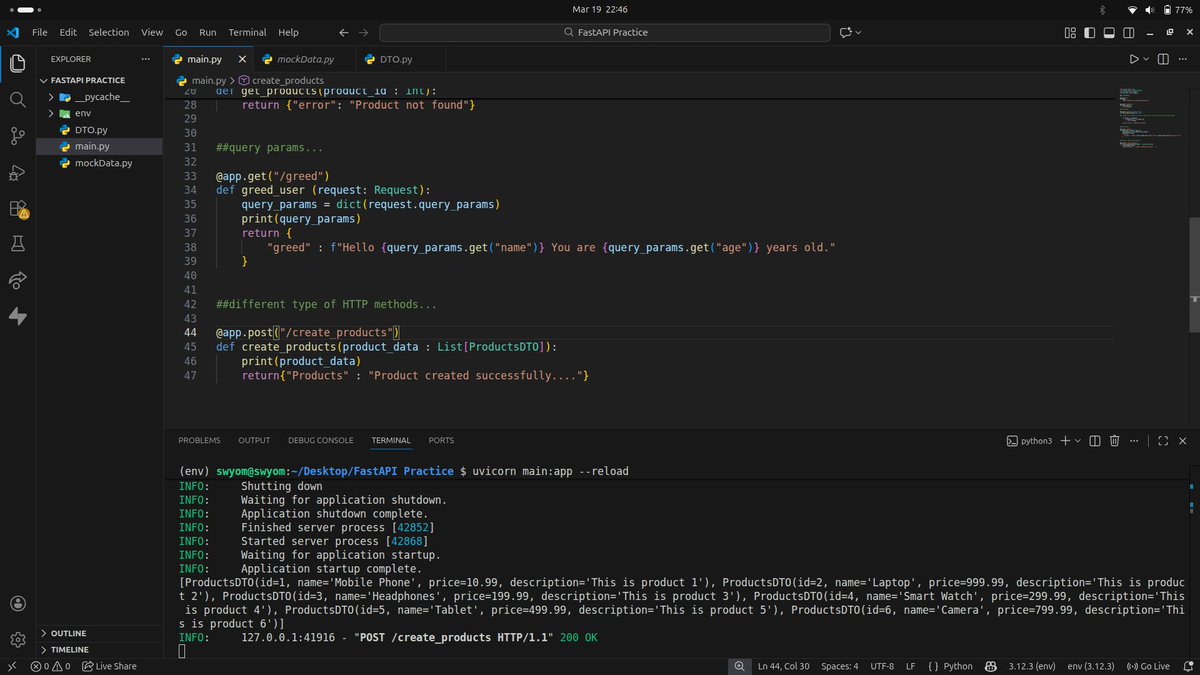Open the Source Control view
This screenshot has height=675, width=1200.
(x=17, y=136)
